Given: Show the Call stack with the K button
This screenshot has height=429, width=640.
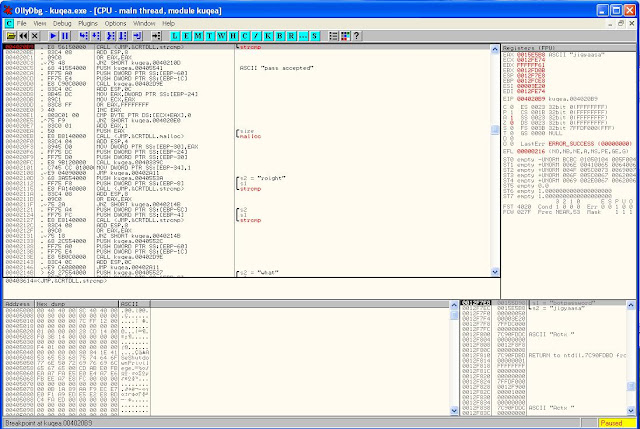Looking at the screenshot, I should [x=268, y=36].
